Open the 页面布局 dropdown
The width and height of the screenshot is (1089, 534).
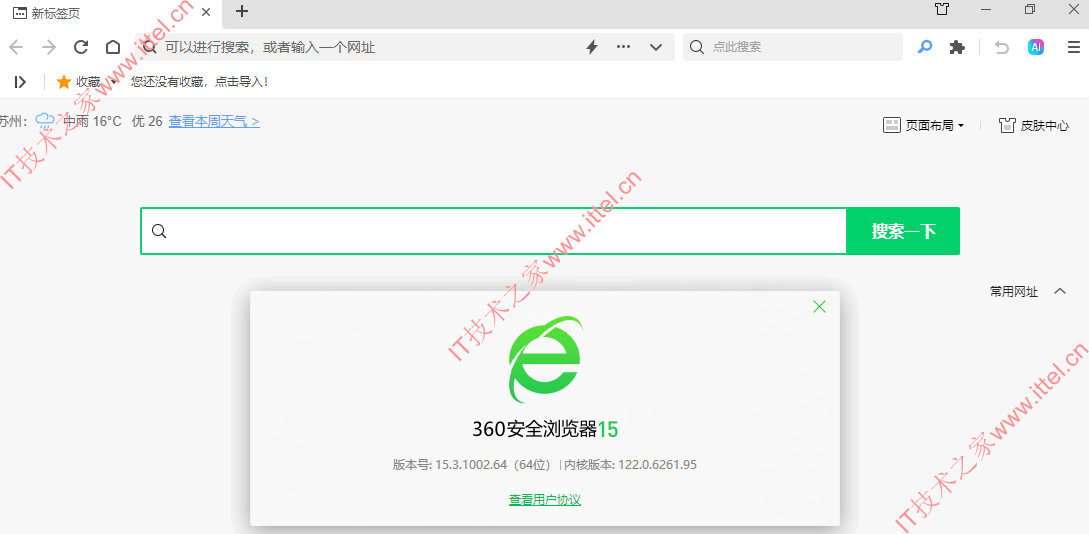(x=924, y=126)
